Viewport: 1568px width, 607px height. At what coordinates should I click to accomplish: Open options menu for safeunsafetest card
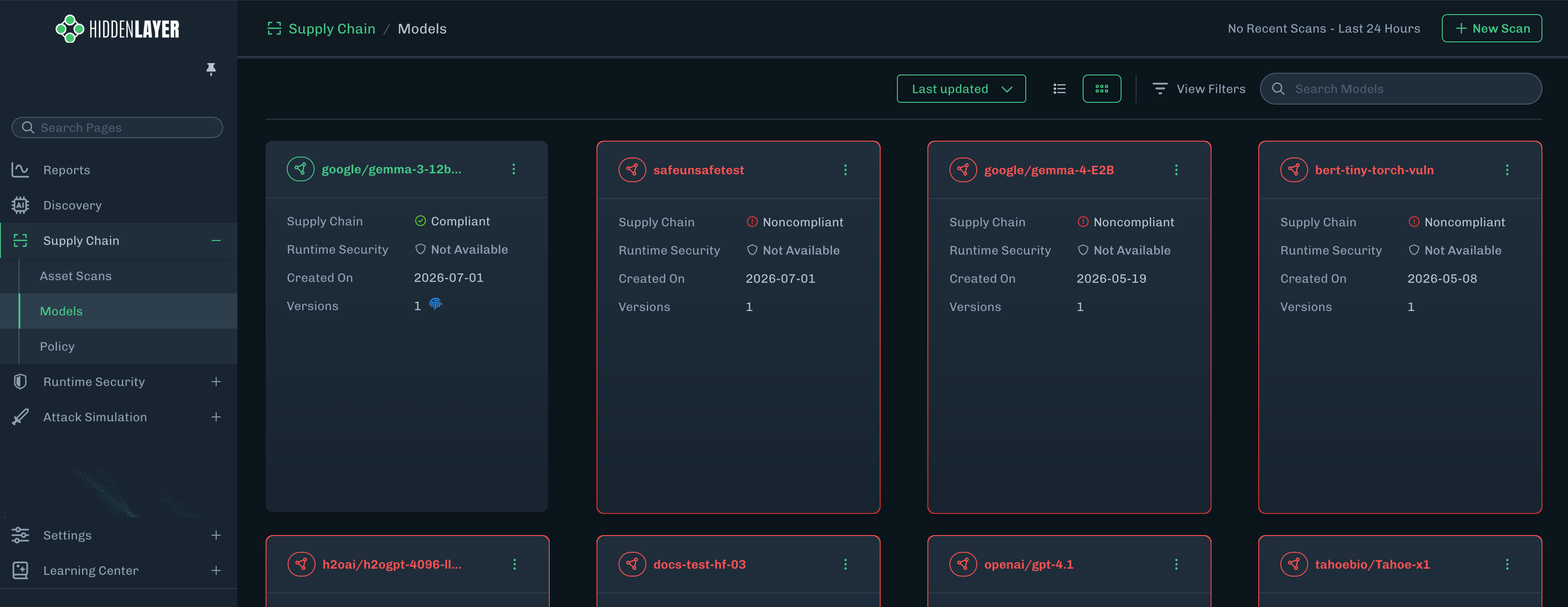[845, 170]
